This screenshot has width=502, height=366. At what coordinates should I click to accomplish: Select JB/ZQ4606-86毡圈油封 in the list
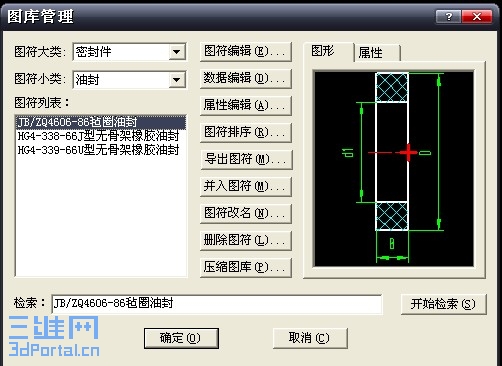click(101, 122)
